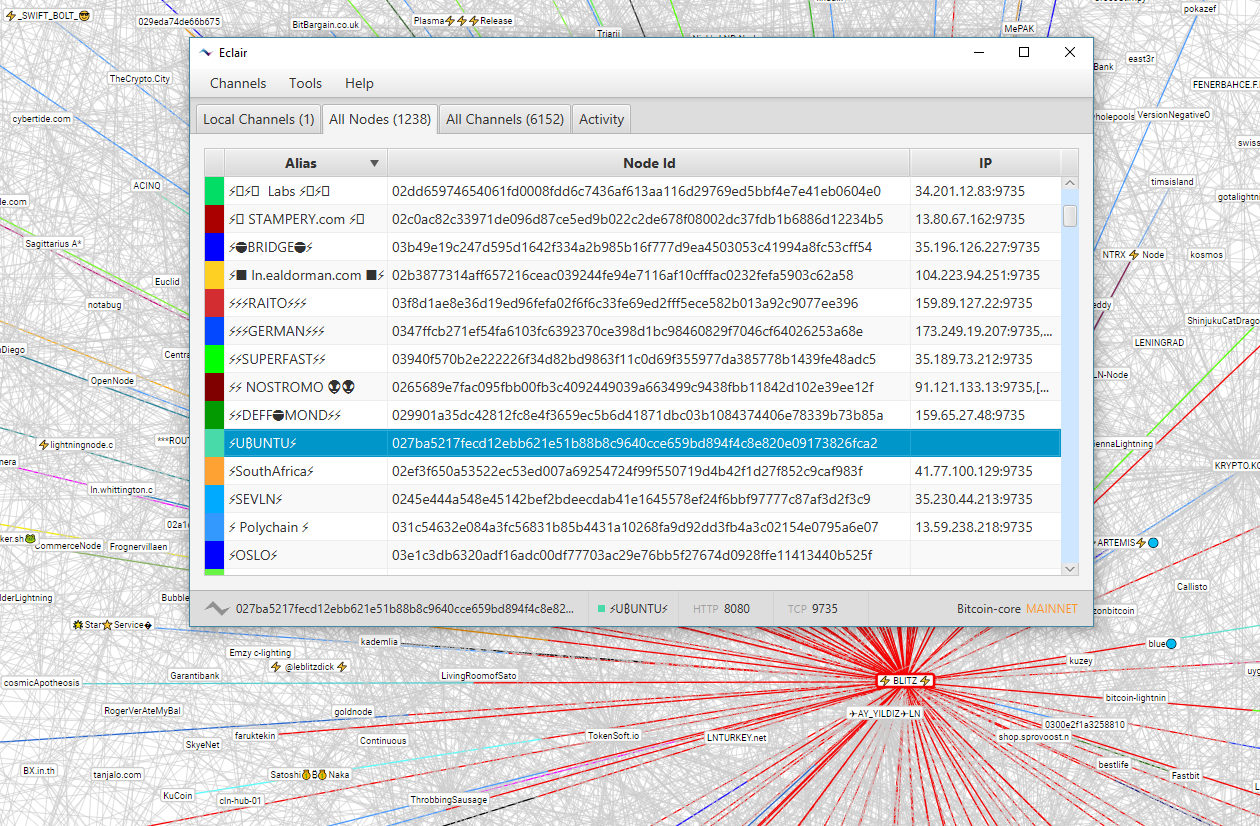Click the wave icon in Eclair status bar
This screenshot has height=826, width=1260.
pyautogui.click(x=217, y=608)
